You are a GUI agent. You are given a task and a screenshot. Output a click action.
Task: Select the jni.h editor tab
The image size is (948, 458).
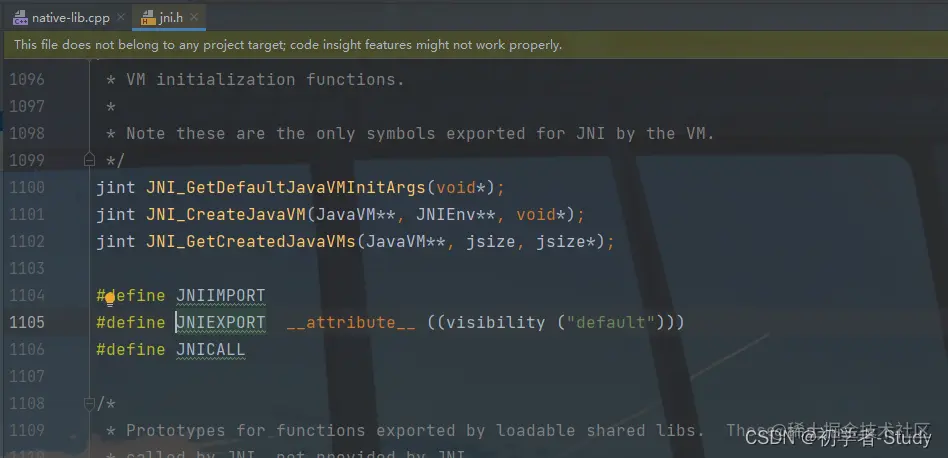[x=168, y=18]
